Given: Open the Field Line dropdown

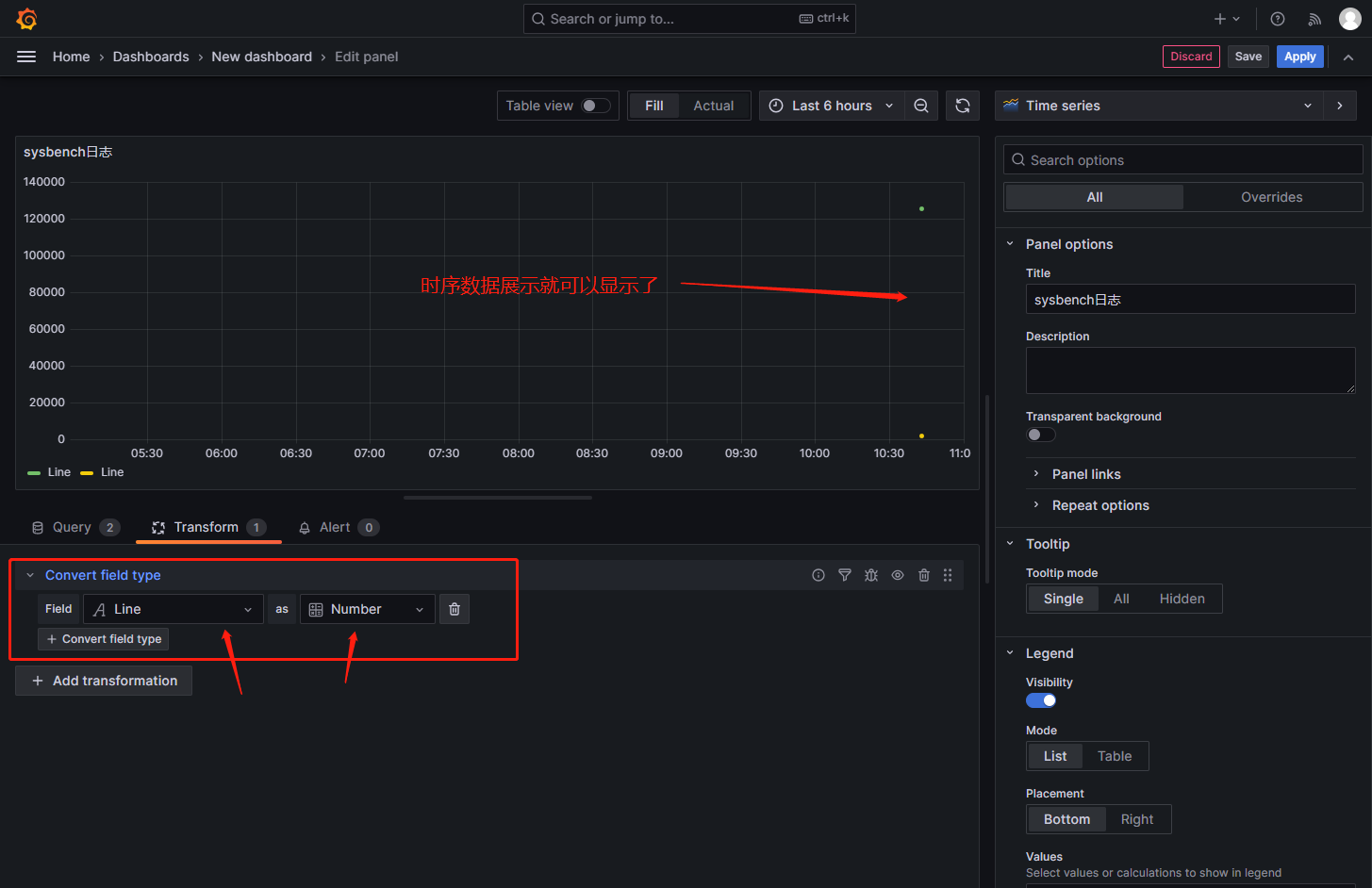Looking at the screenshot, I should tap(174, 609).
